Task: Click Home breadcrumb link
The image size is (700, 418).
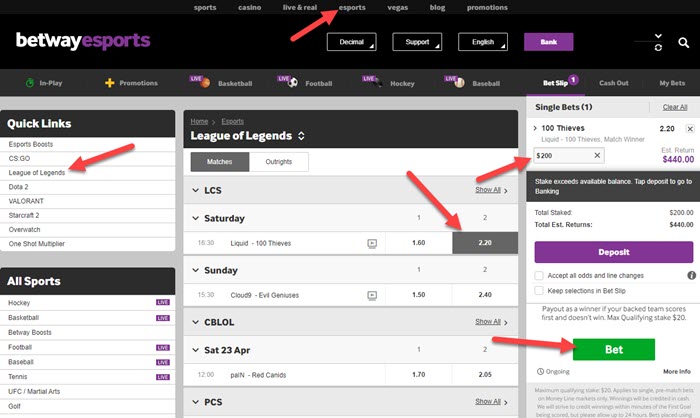Action: pos(199,121)
